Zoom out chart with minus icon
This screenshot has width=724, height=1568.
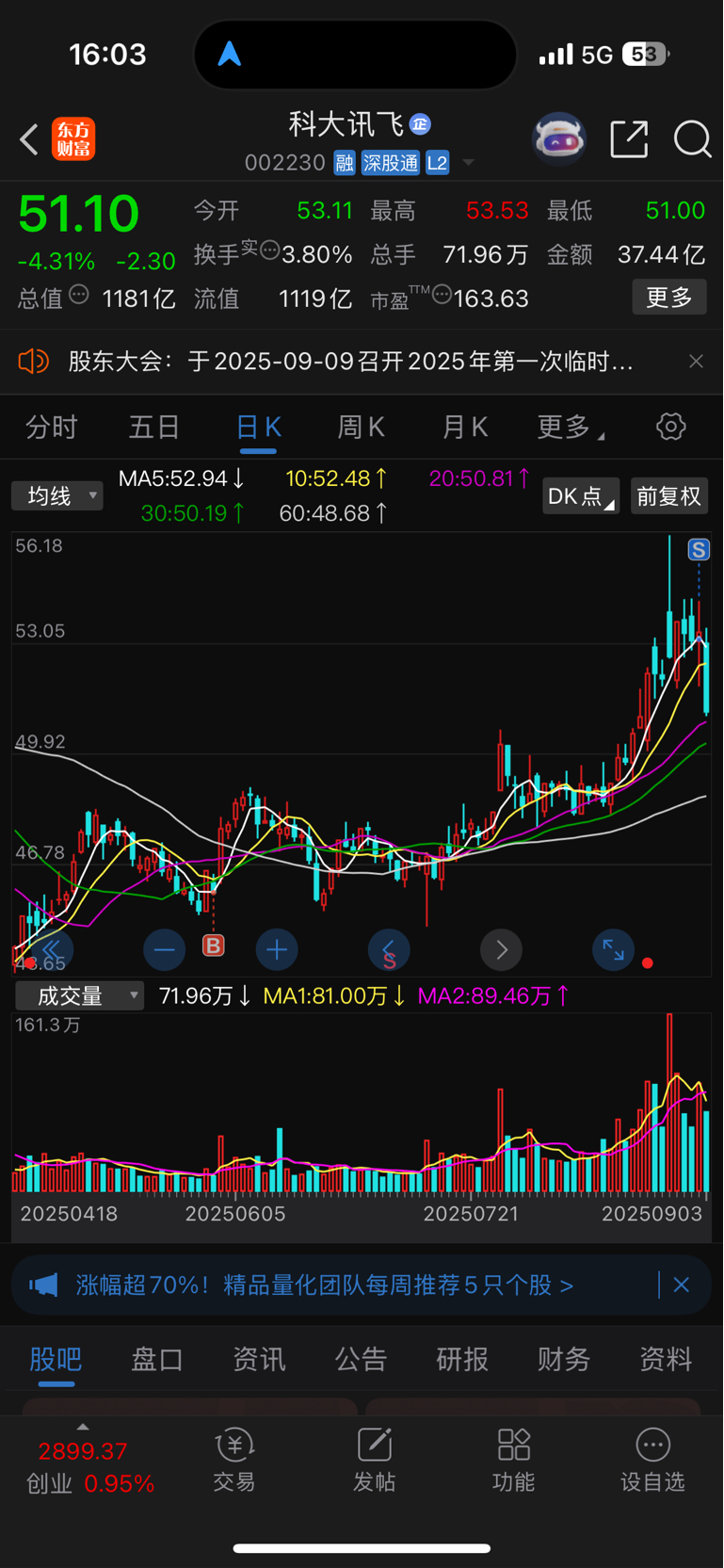tap(164, 950)
